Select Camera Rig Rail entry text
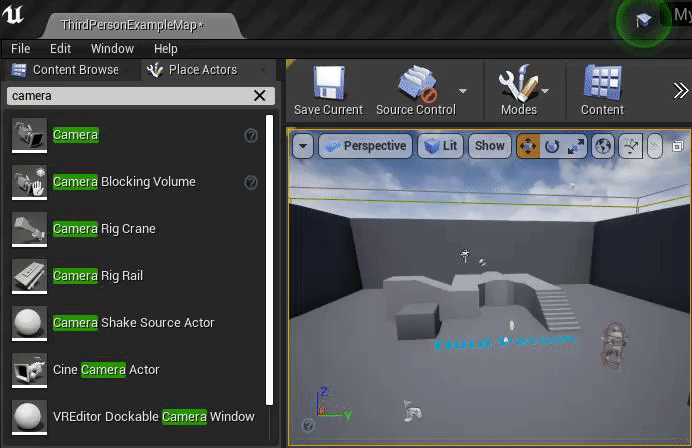The height and width of the screenshot is (448, 692). [x=98, y=276]
